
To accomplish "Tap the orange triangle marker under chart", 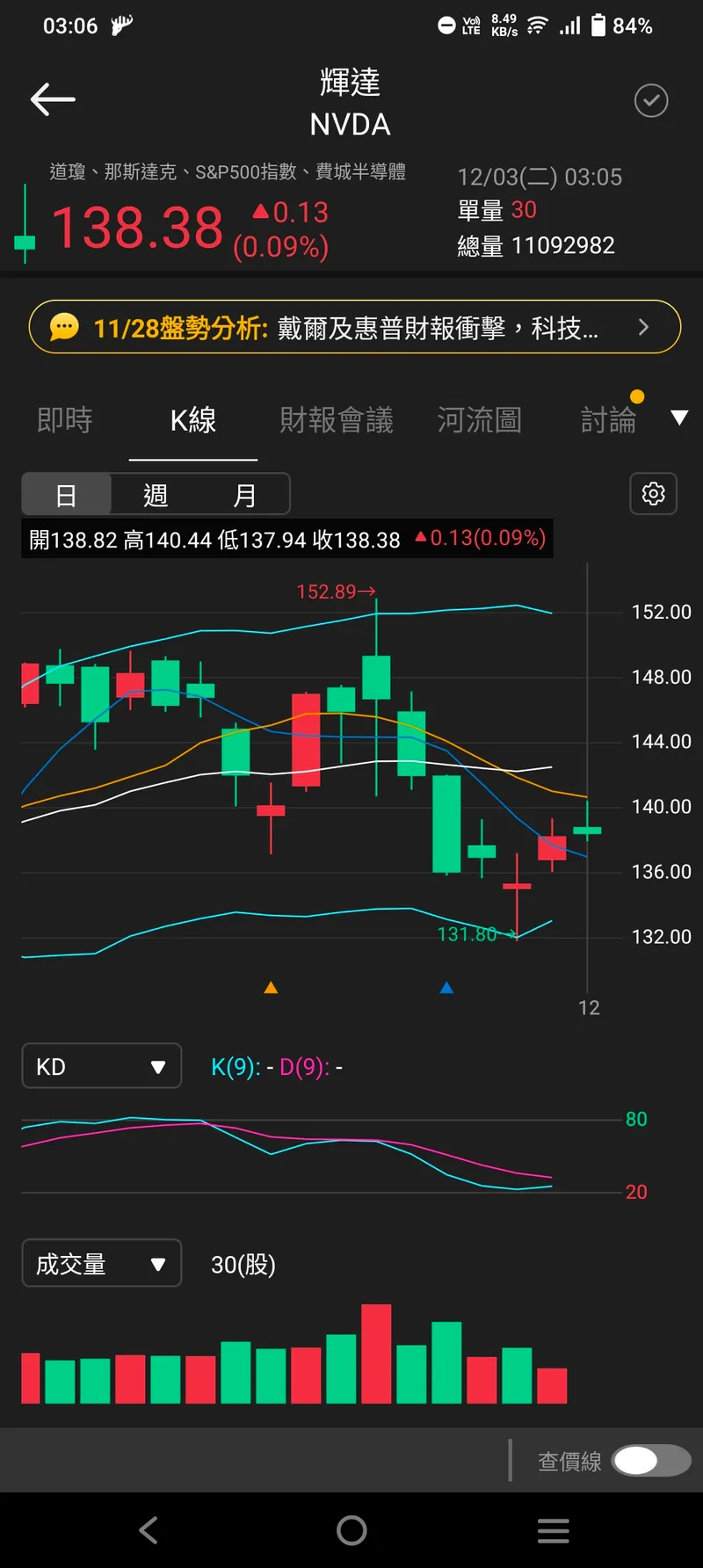I will pos(271,988).
